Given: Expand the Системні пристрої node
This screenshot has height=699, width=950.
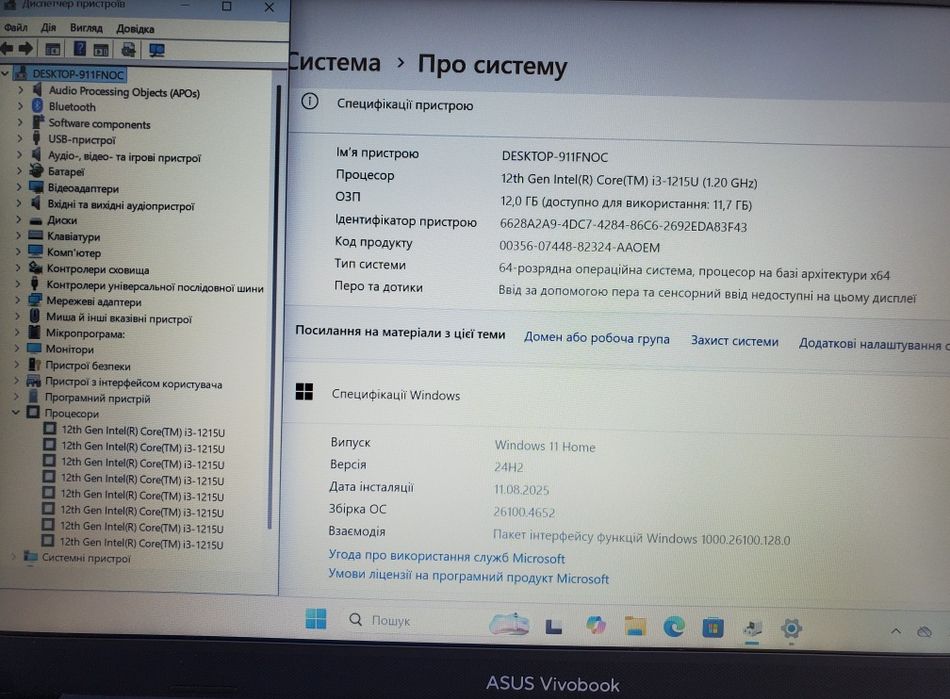Looking at the screenshot, I should pyautogui.click(x=13, y=556).
